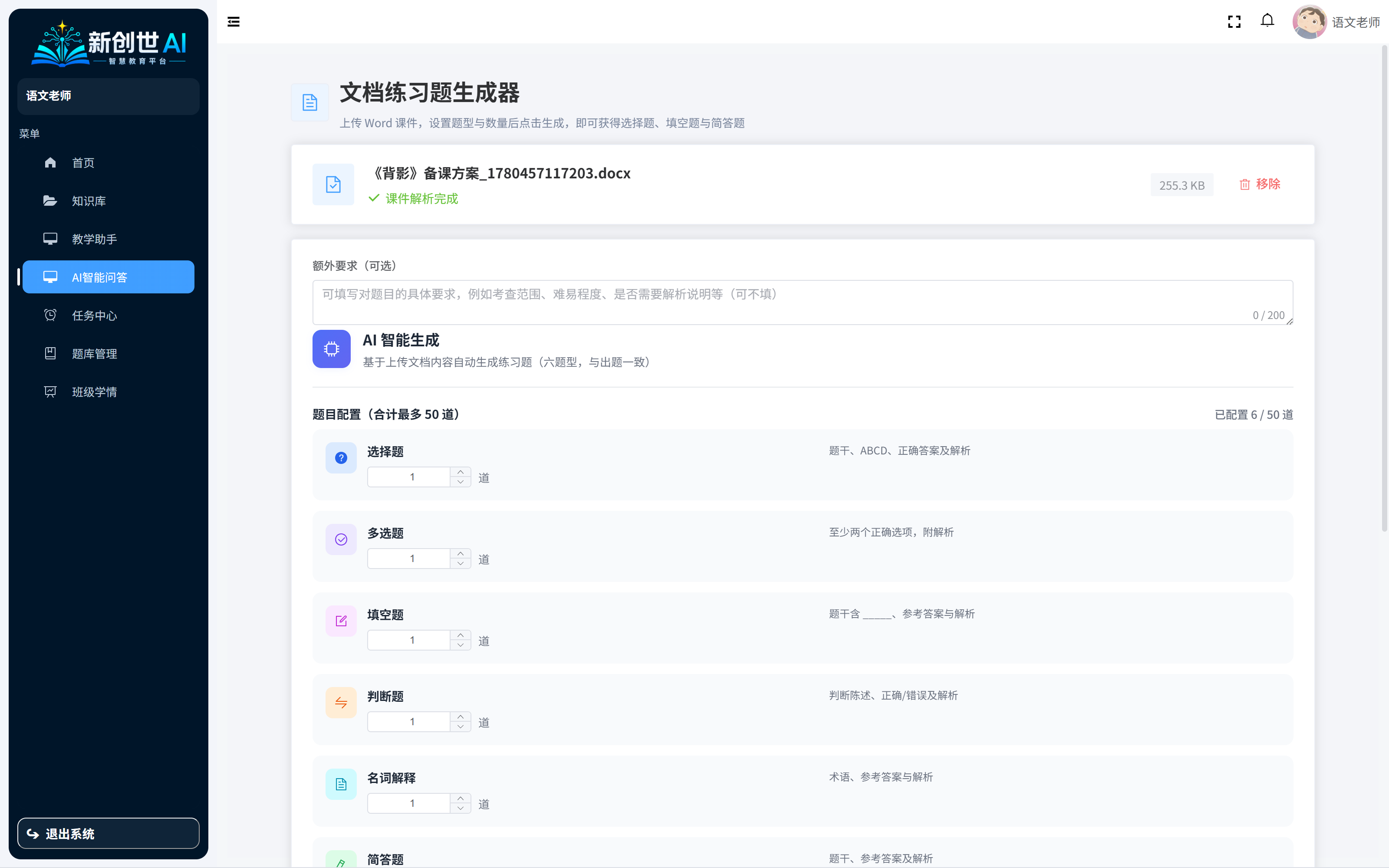Click the arrow icon on 退出系统
1389x868 pixels.
tap(33, 834)
